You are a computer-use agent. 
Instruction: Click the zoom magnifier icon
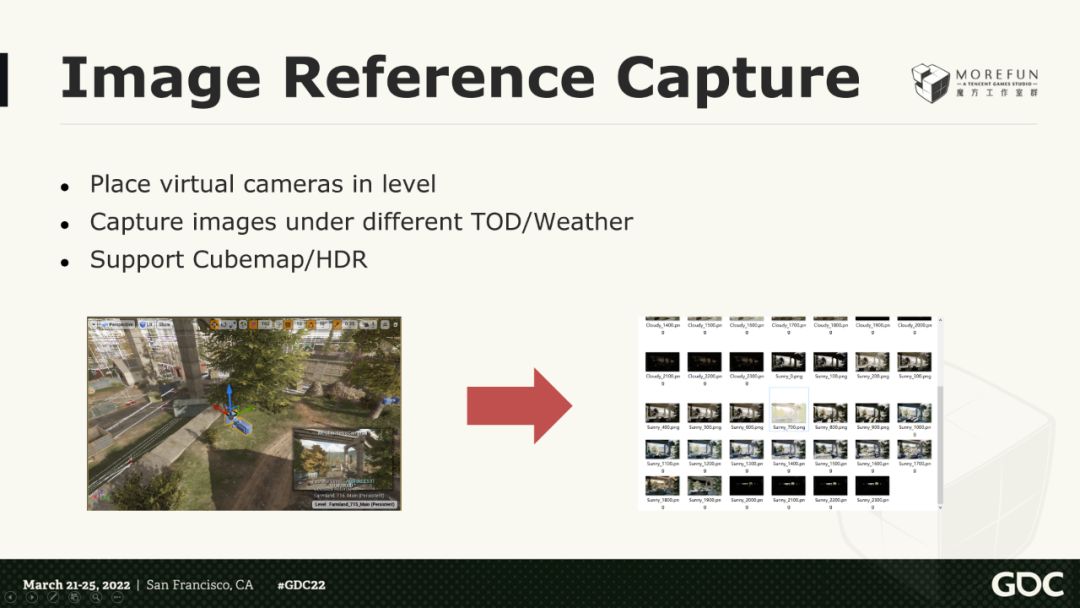[95, 597]
